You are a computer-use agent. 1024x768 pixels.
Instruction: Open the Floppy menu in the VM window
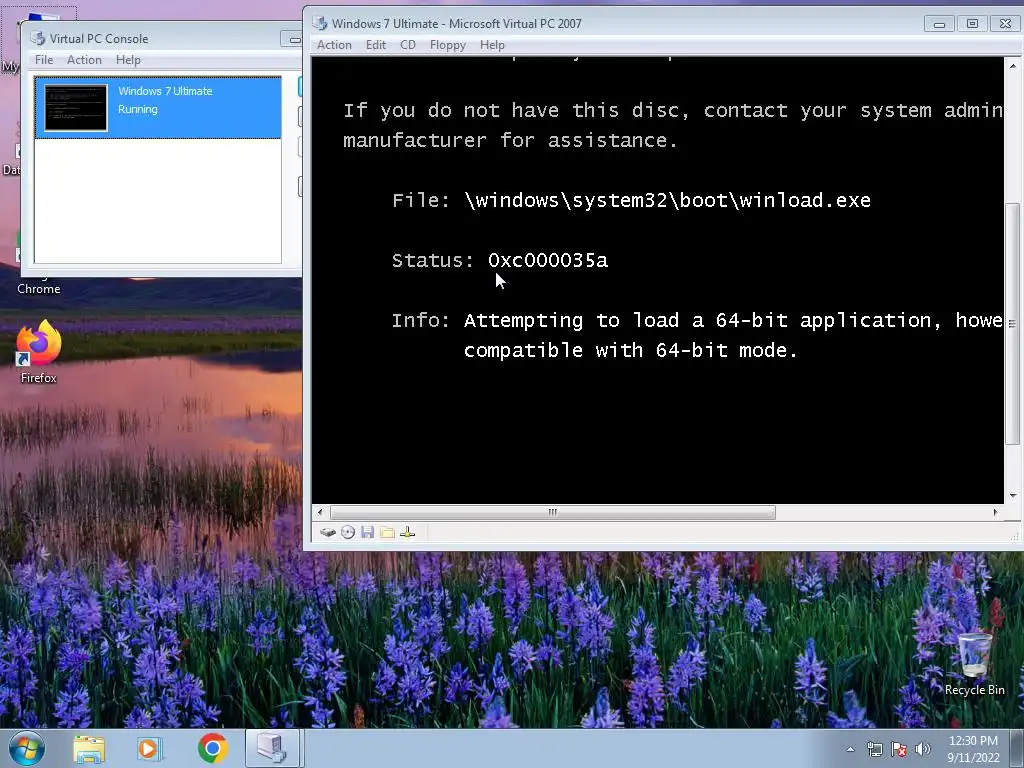coord(448,45)
